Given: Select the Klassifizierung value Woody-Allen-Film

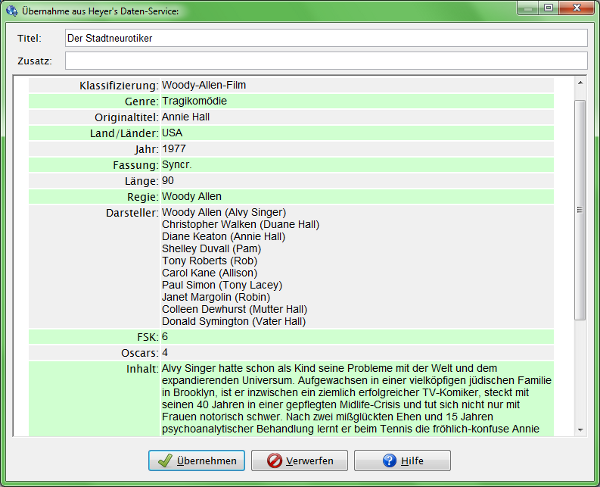Looking at the screenshot, I should point(204,85).
